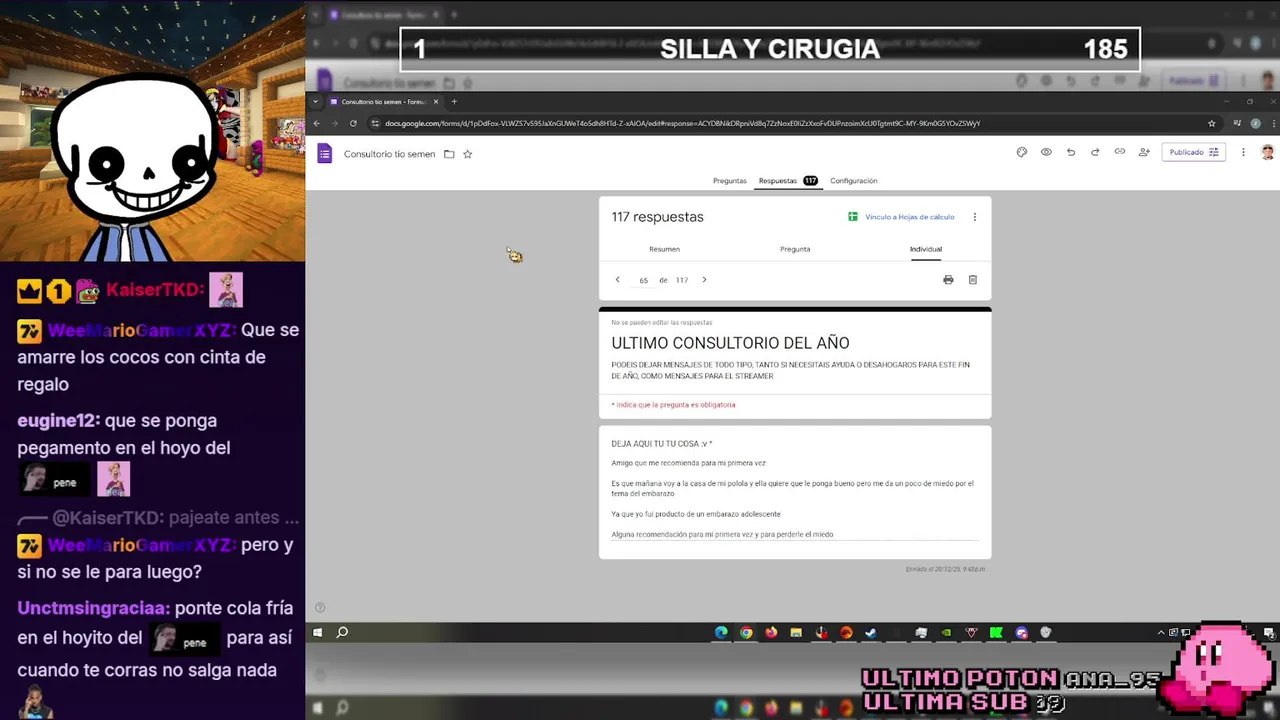This screenshot has height=720, width=1280.
Task: Undo the last change
Action: coord(1071,152)
